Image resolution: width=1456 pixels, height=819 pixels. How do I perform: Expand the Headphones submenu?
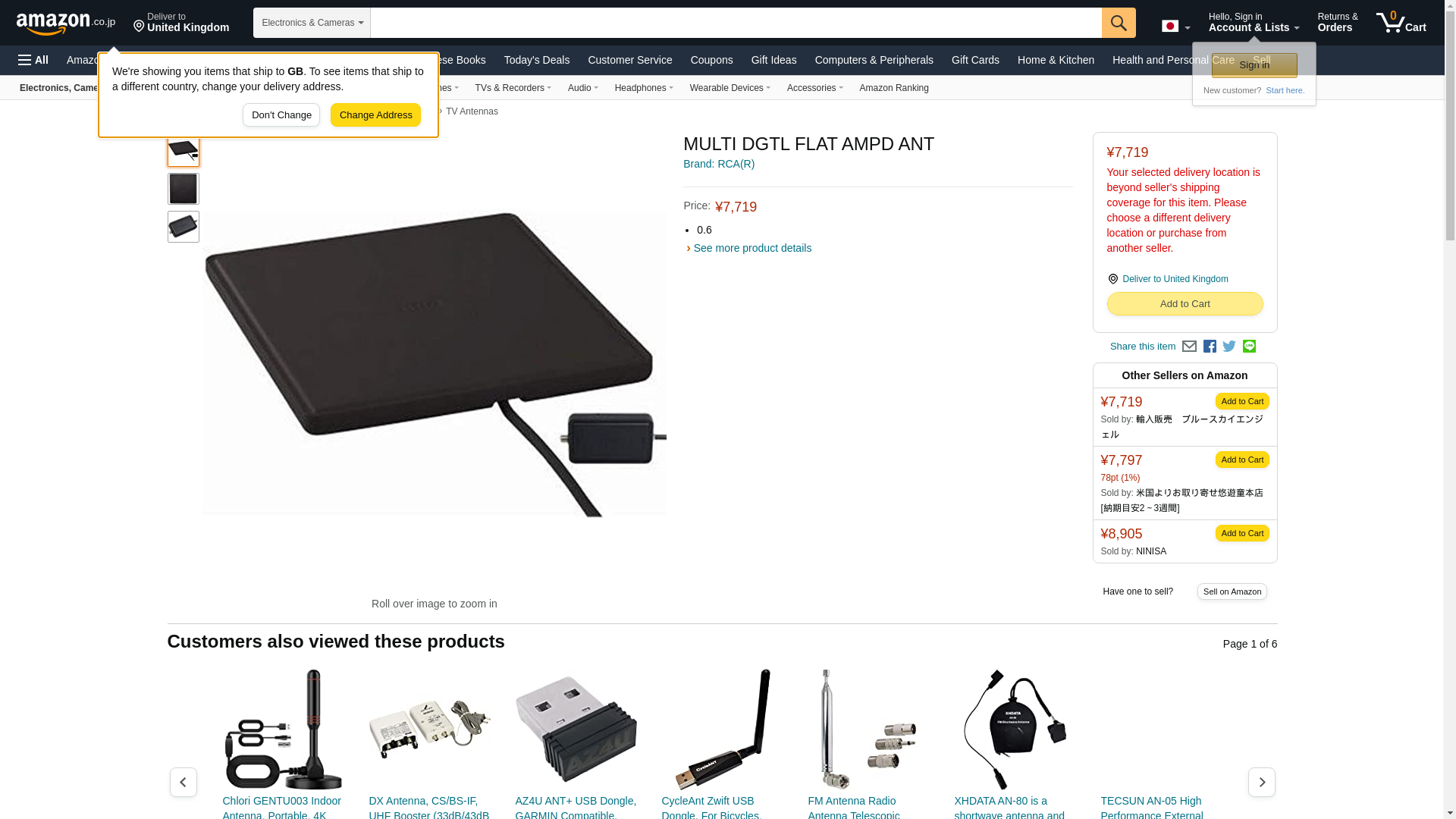(x=644, y=88)
